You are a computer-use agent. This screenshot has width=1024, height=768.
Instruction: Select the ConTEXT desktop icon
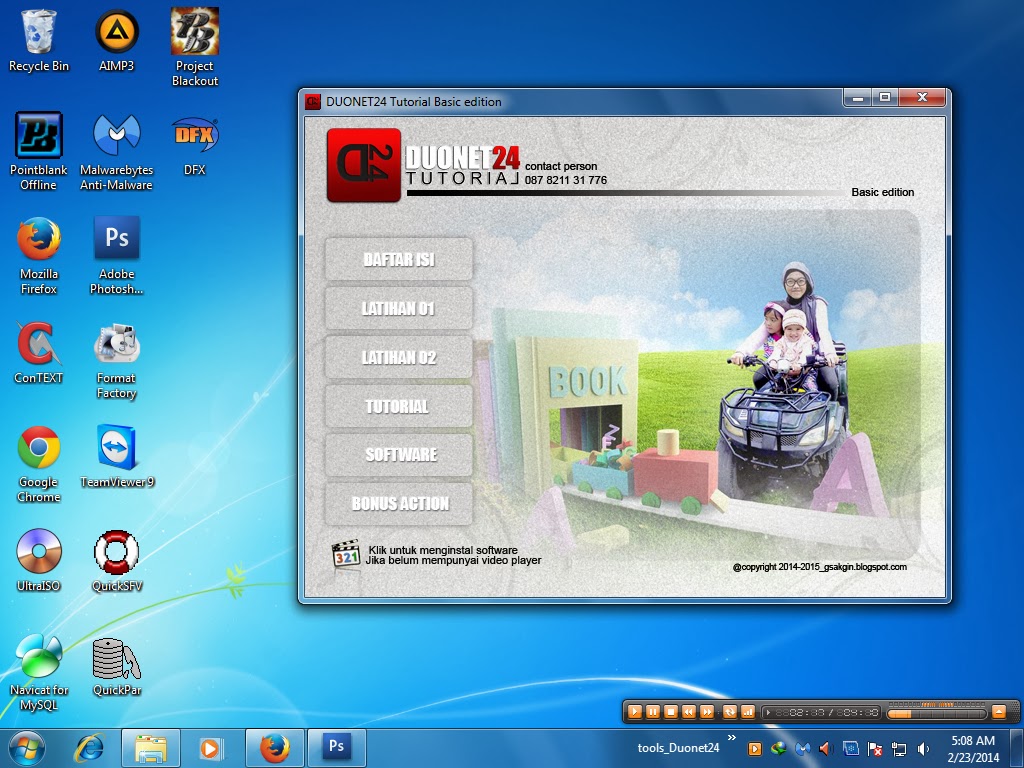[39, 353]
